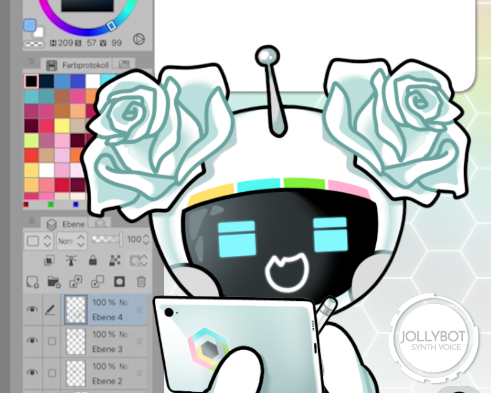Click hue ring handle on color wheel
Screen dimensions: 491x393
point(112,26)
